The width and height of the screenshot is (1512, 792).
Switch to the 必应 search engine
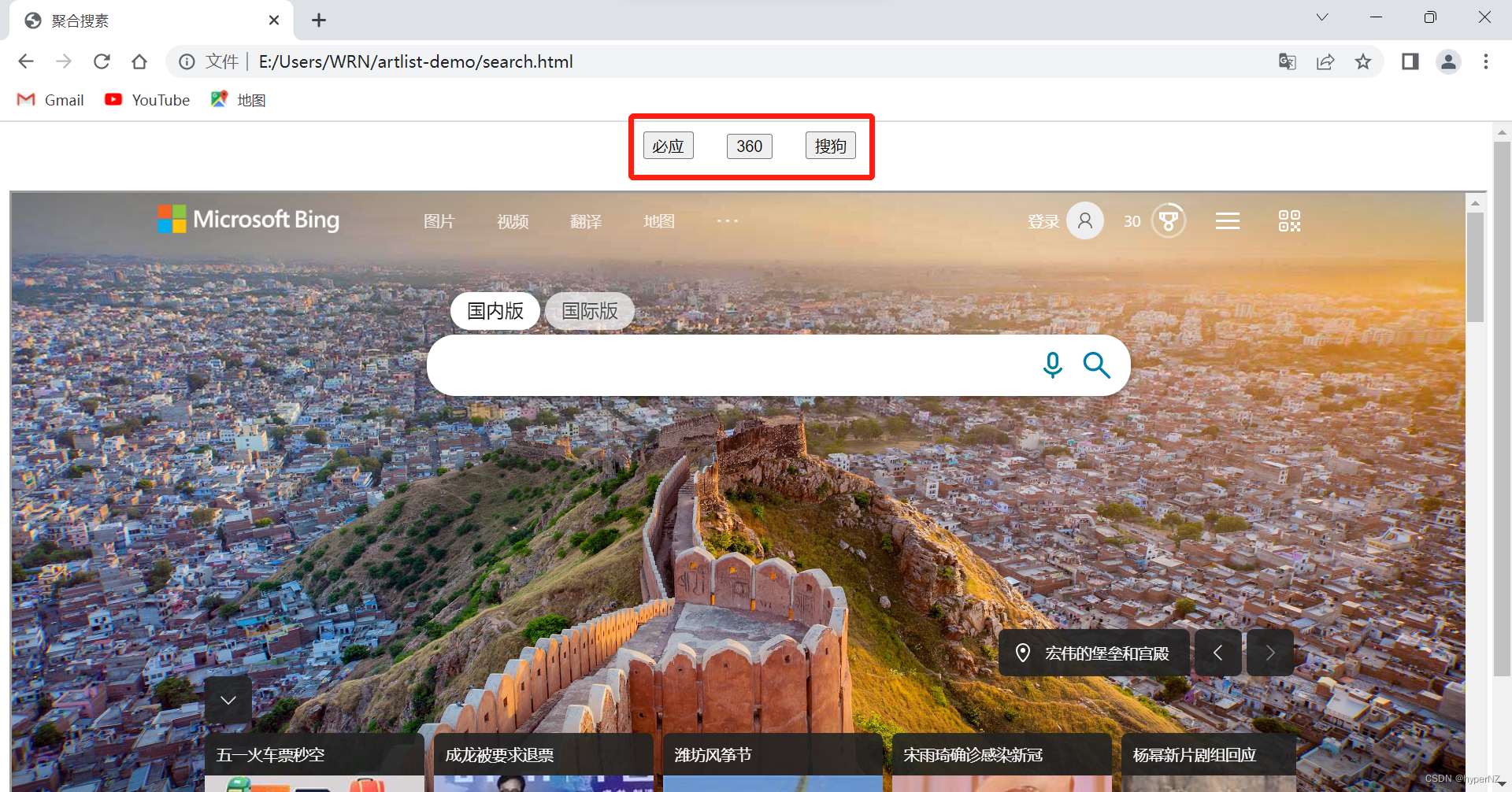pyautogui.click(x=668, y=146)
